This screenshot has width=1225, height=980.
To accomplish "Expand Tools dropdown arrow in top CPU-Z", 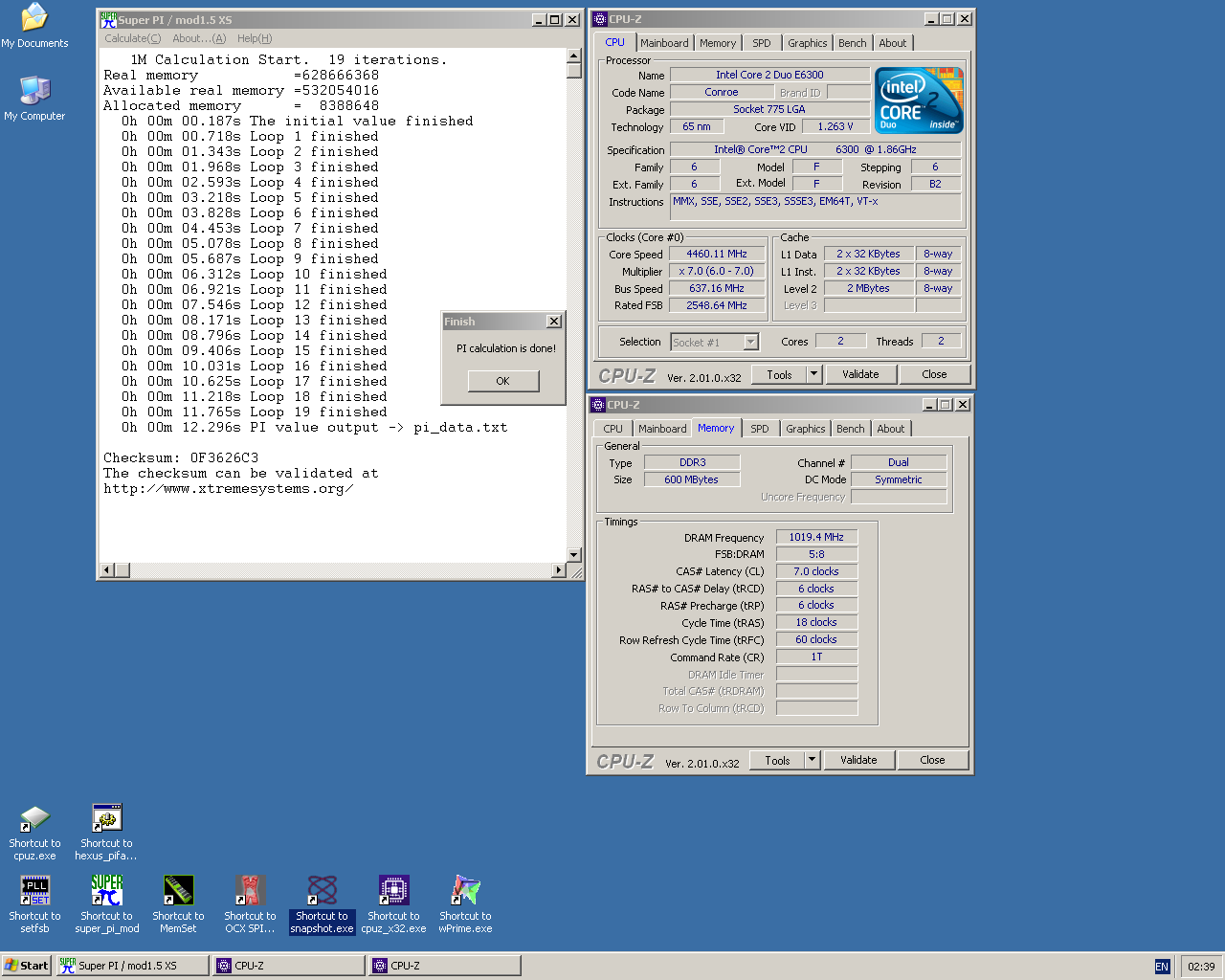I will click(x=814, y=374).
